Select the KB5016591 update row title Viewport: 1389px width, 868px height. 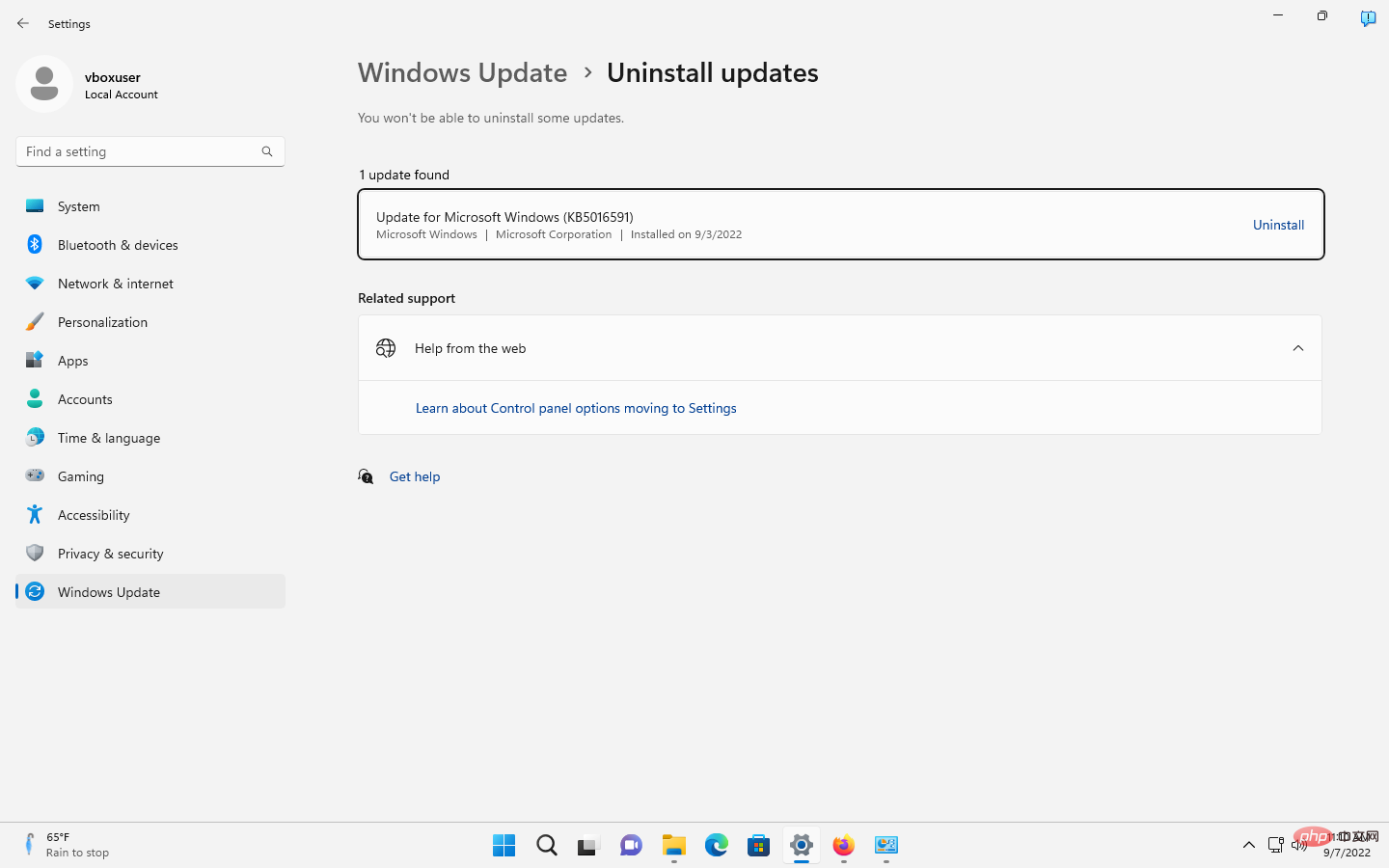[504, 217]
